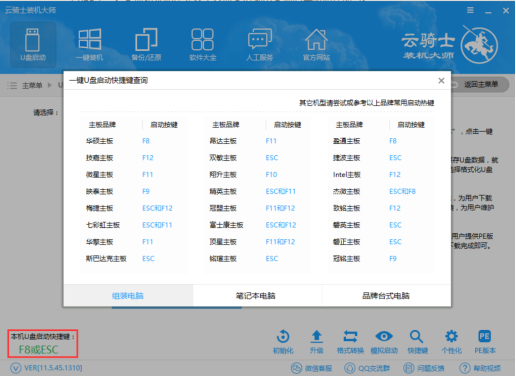Select the 精英主板 row

(257, 191)
